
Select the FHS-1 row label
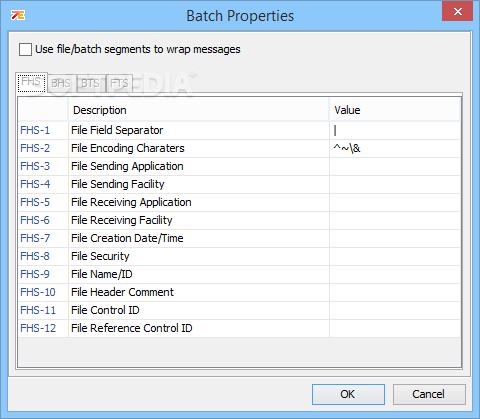pyautogui.click(x=35, y=130)
